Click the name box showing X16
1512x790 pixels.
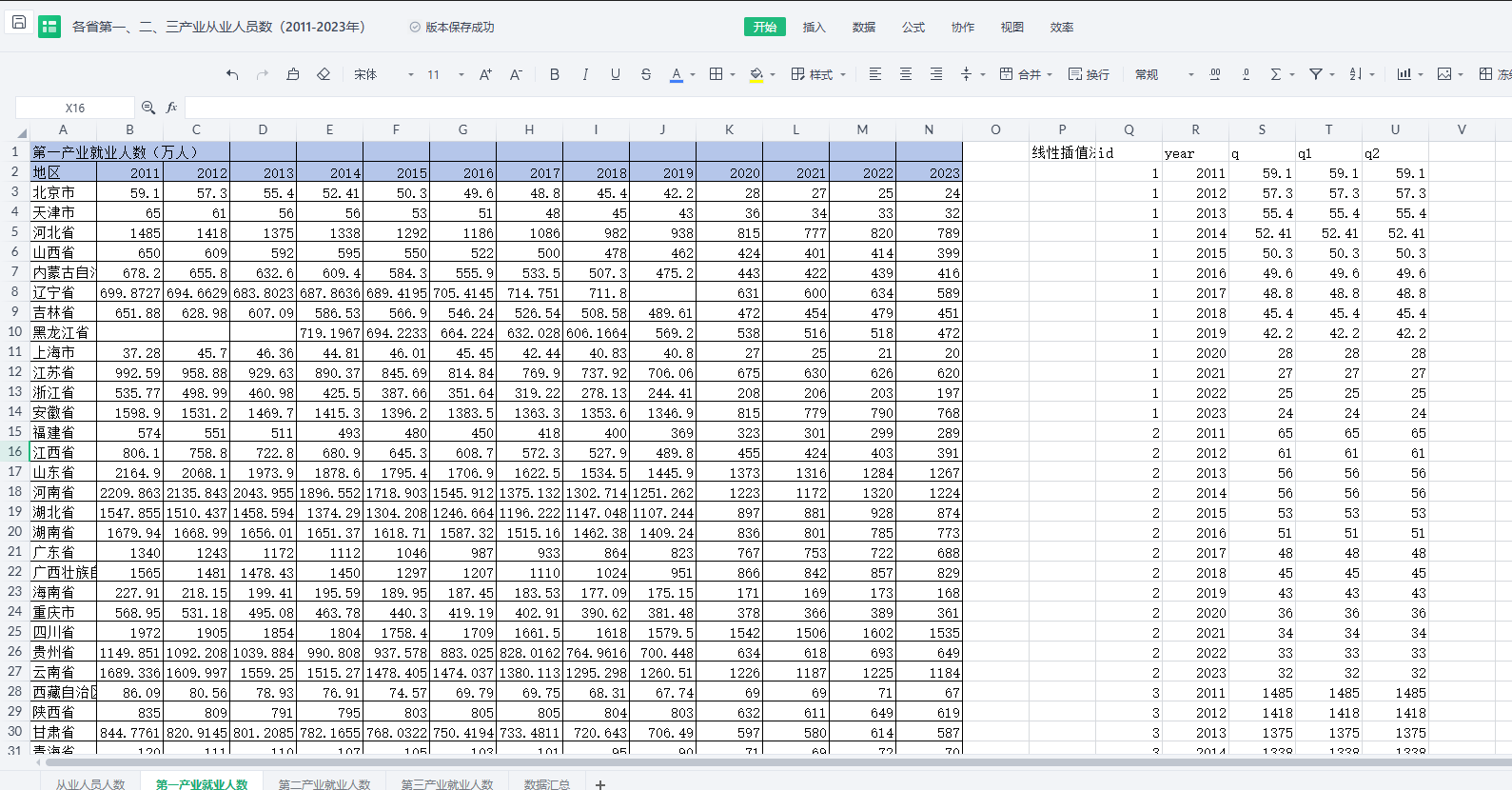coord(75,108)
